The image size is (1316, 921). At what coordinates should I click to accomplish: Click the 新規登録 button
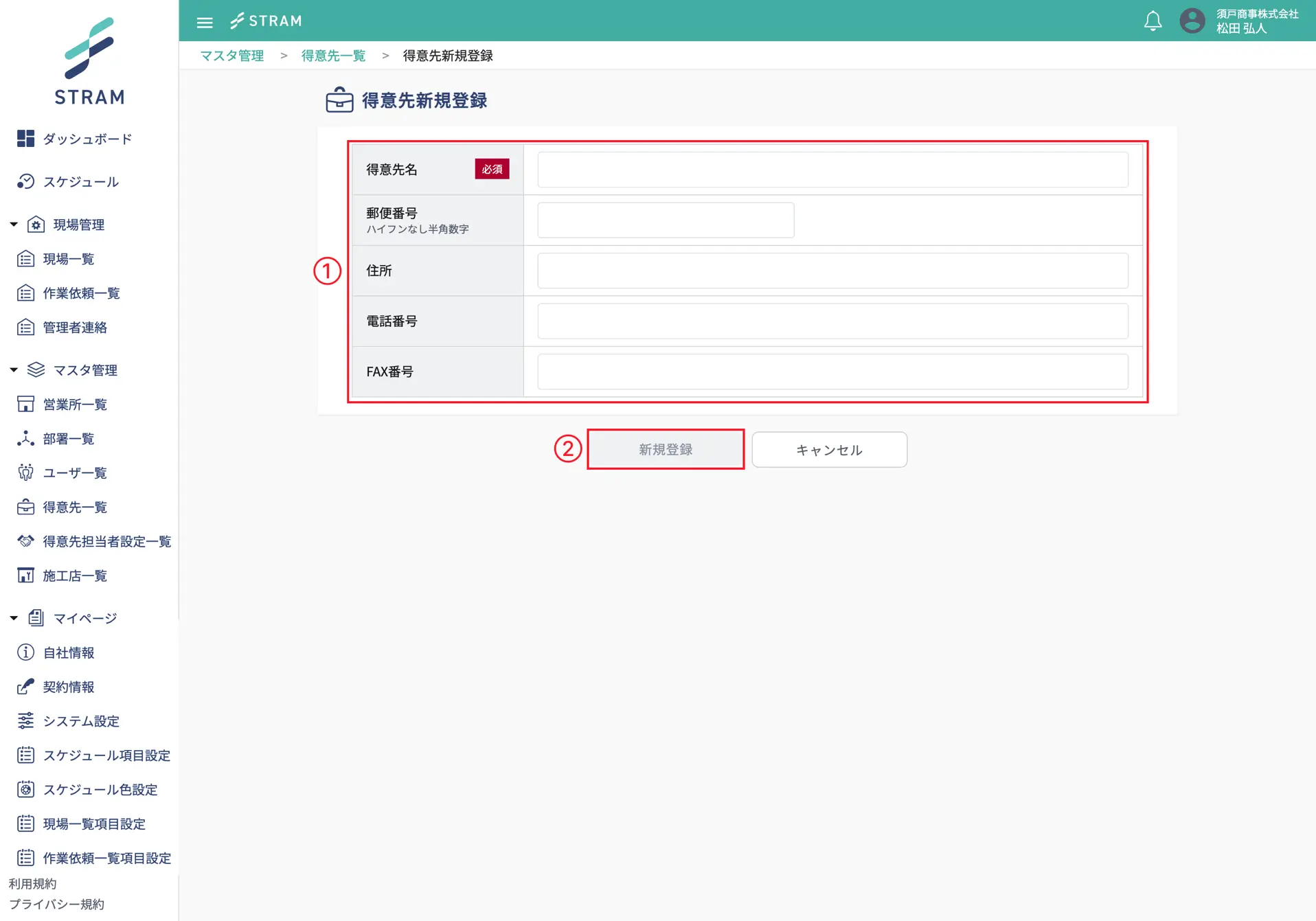[x=665, y=449]
